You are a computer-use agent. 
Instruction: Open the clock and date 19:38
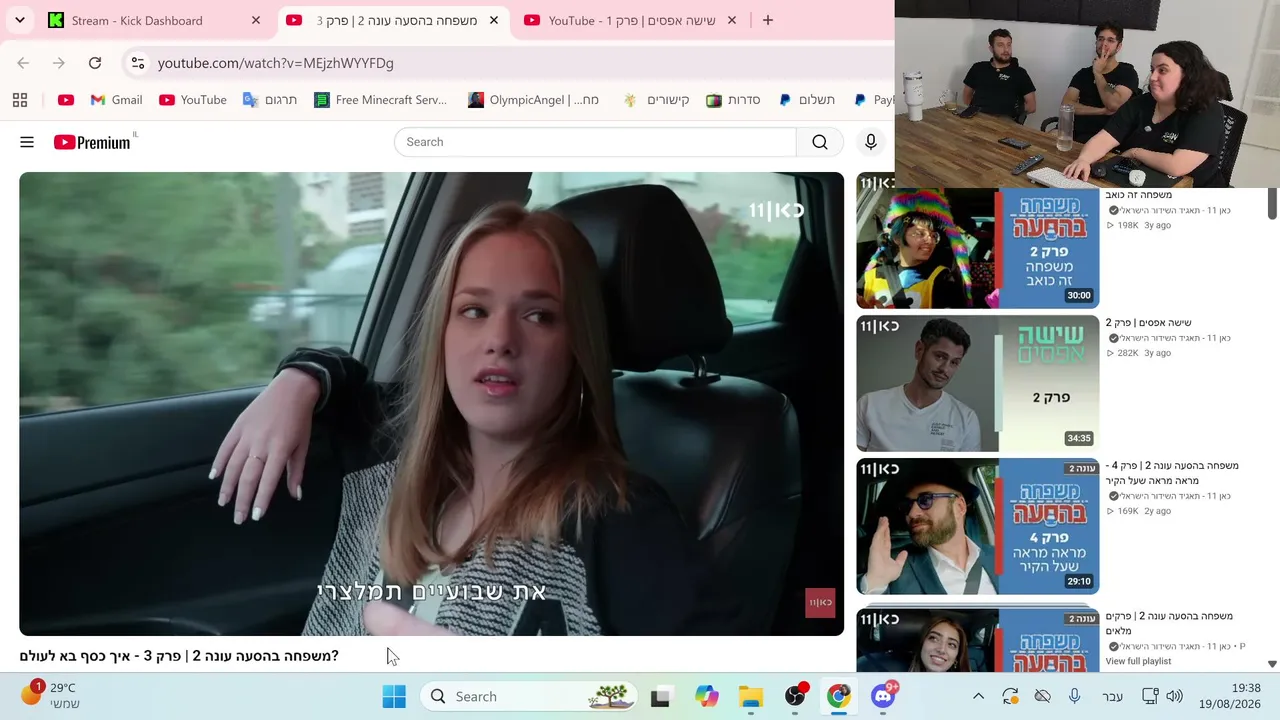coord(1232,697)
